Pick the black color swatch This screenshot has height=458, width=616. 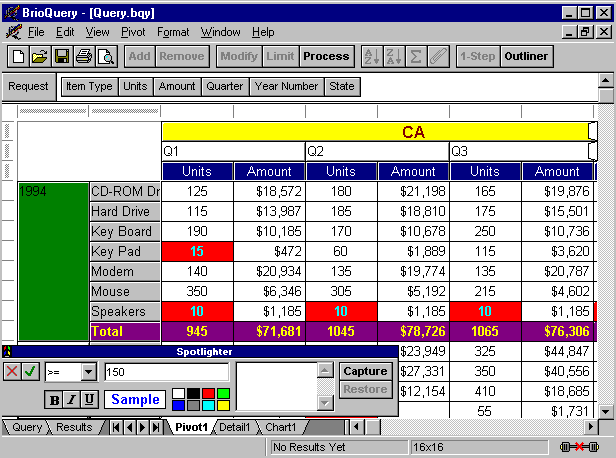193,394
